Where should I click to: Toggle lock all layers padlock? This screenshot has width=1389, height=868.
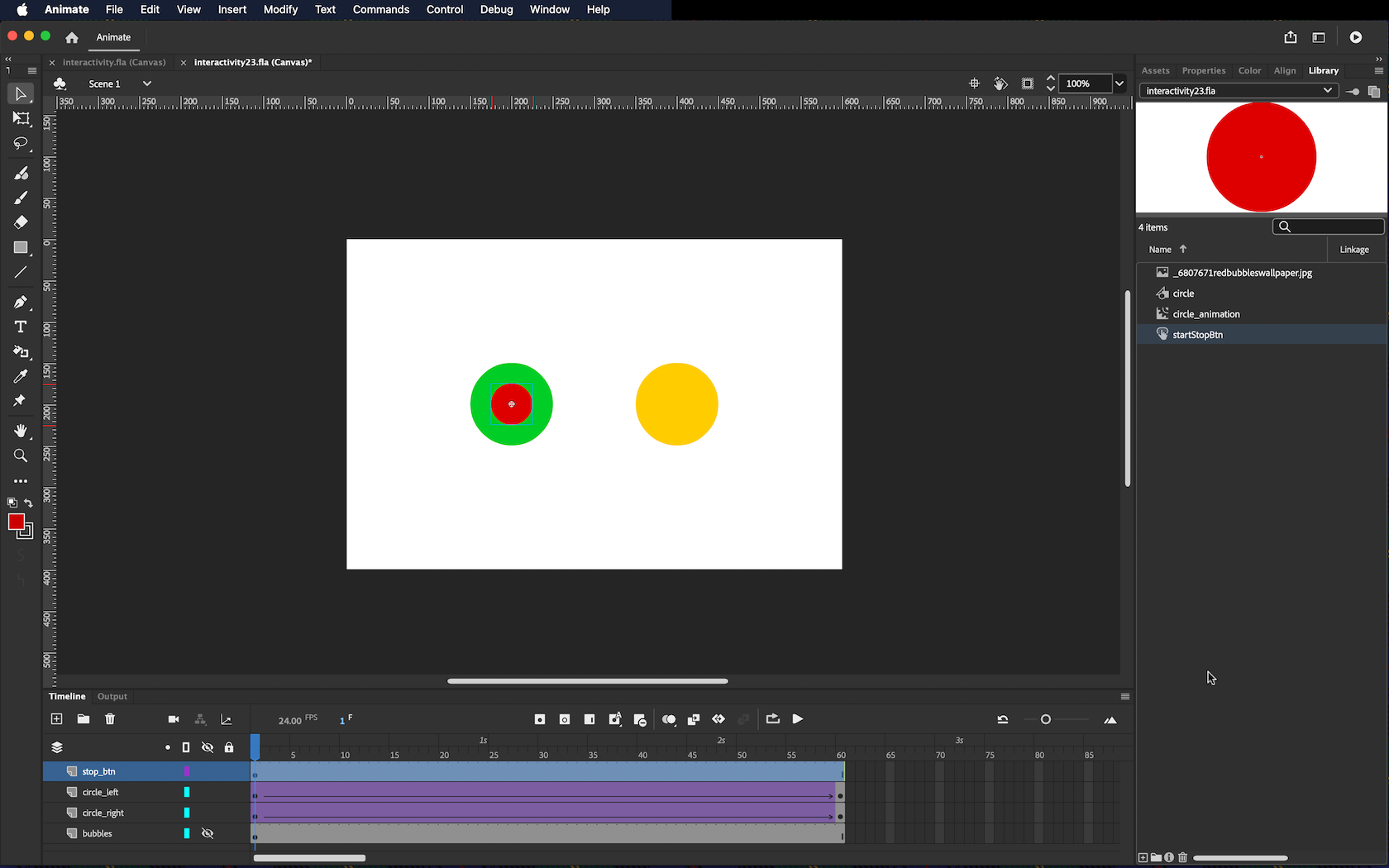coord(229,747)
